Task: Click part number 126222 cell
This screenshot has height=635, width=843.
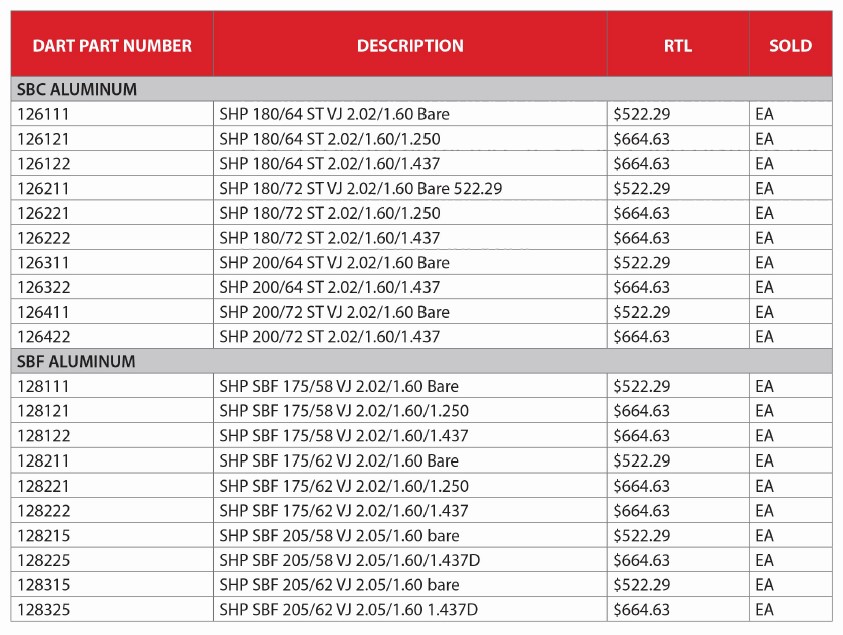Action: click(44, 238)
